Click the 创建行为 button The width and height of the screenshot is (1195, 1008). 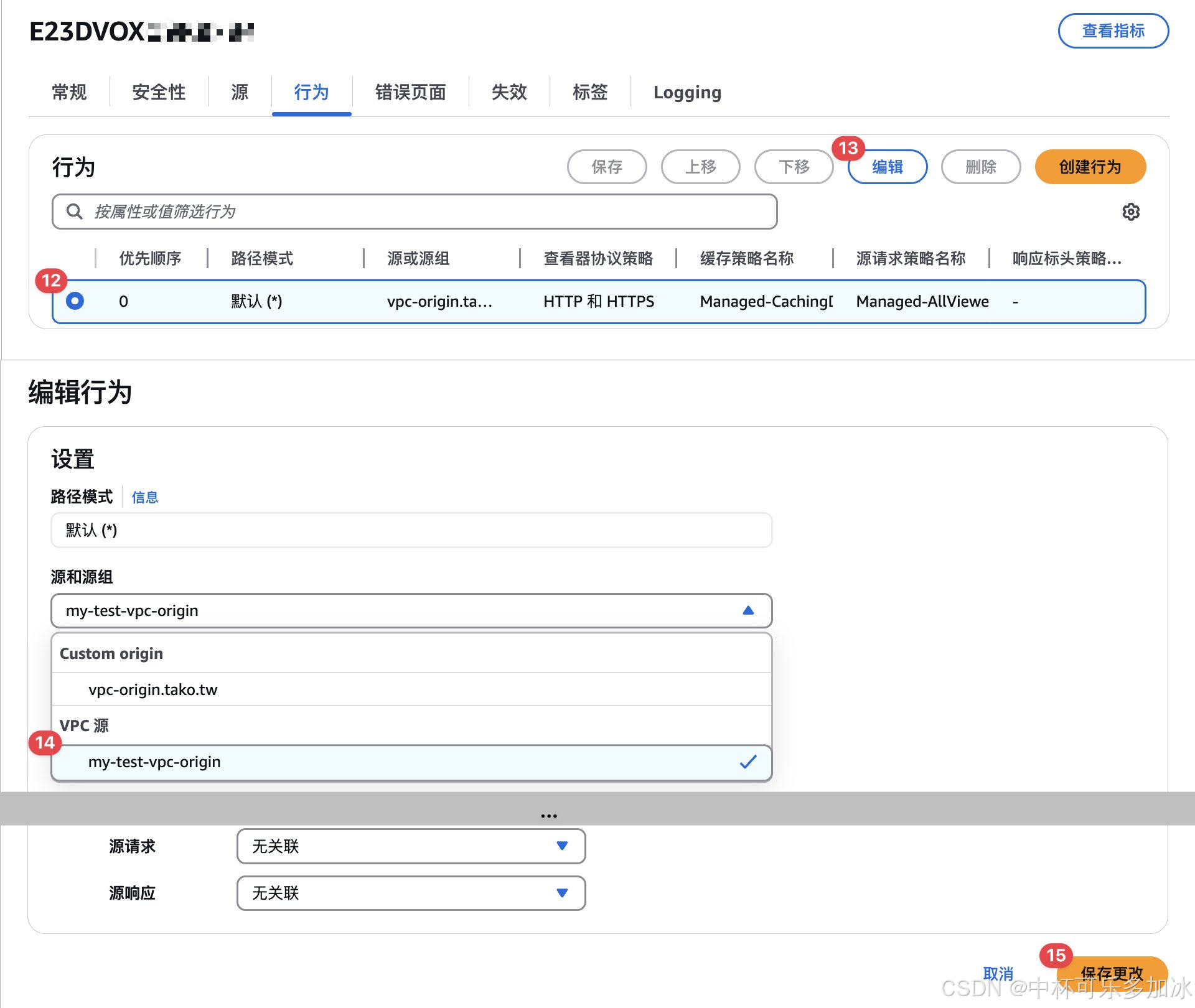[x=1090, y=167]
